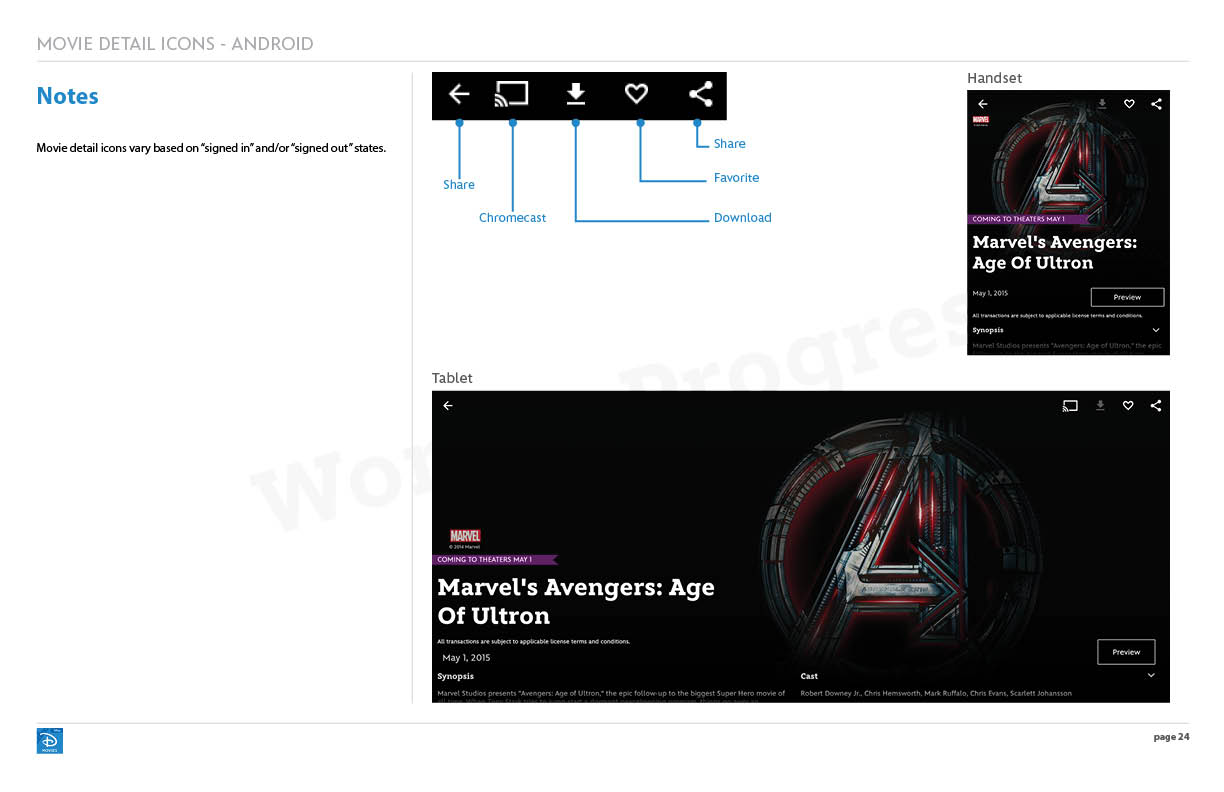Tap the heart icon on the Tablet mockup
Screen dimensions: 1224x792
click(x=1128, y=406)
